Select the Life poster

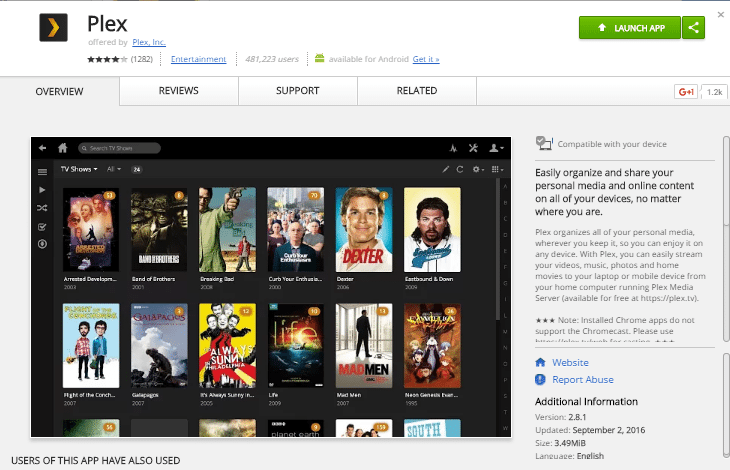296,346
